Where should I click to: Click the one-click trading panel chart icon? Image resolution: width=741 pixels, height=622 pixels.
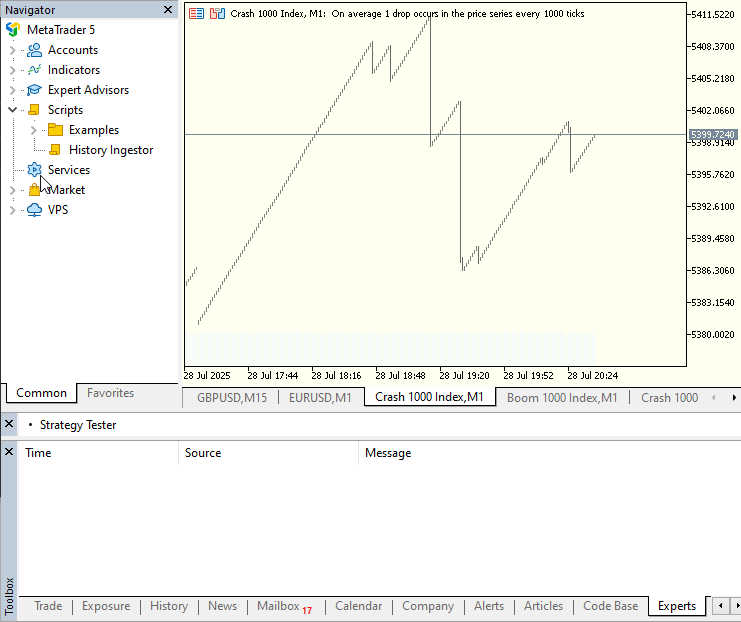point(217,14)
